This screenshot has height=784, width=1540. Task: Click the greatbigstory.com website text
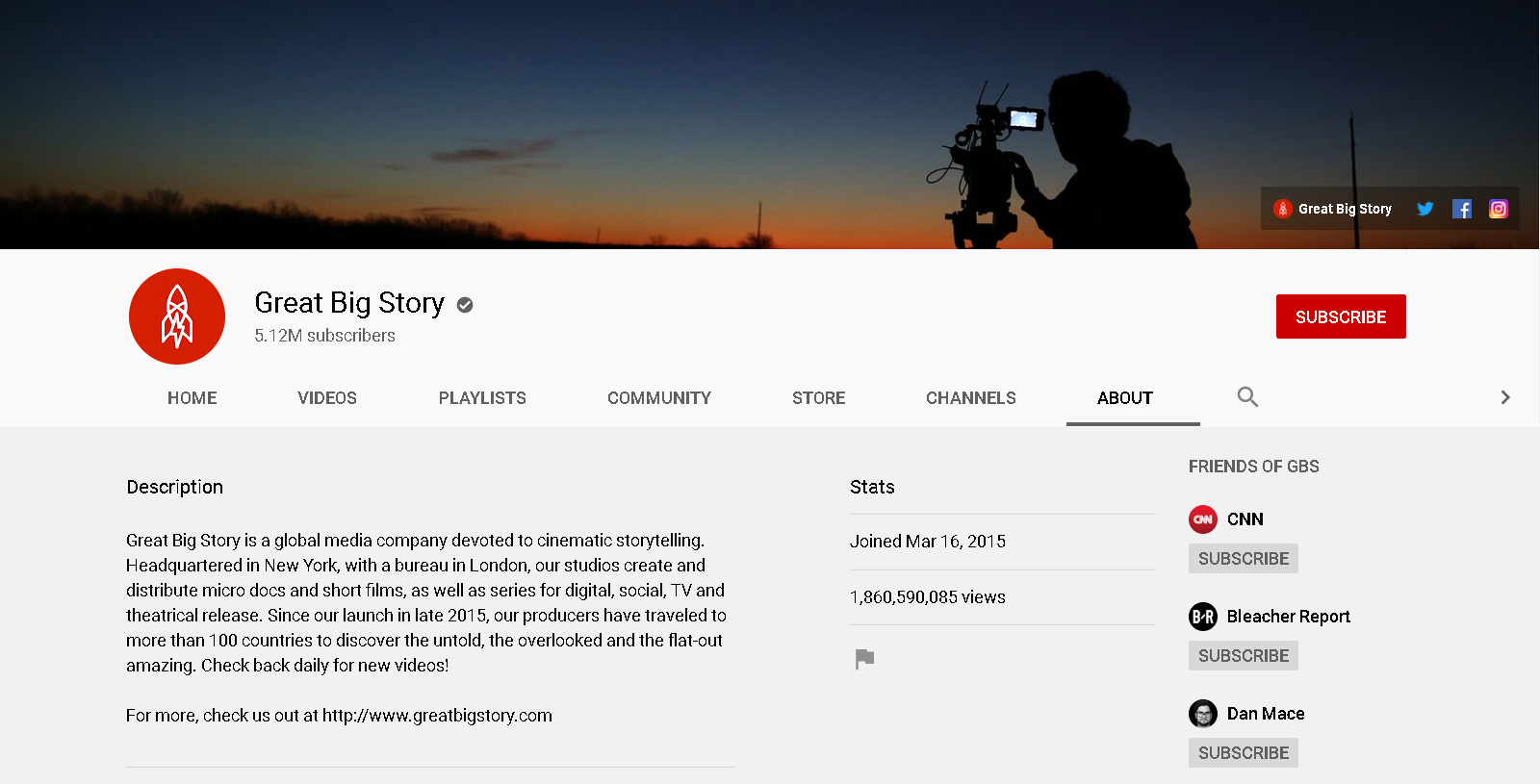coord(437,716)
